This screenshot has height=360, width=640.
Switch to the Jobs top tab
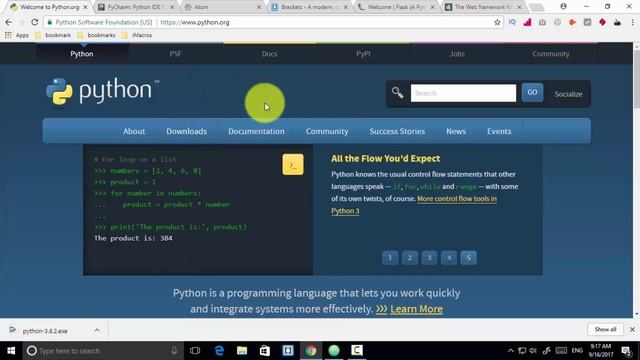(457, 53)
